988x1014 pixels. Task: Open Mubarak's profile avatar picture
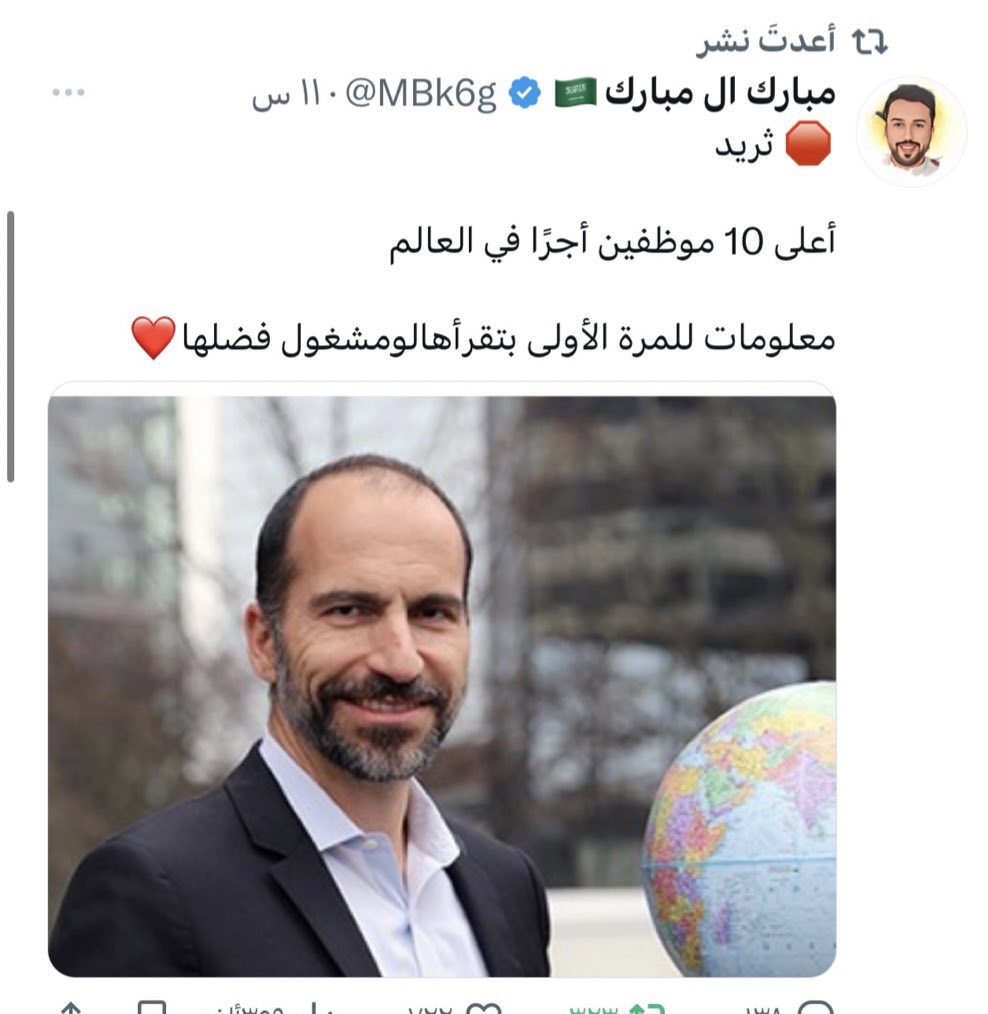point(911,131)
